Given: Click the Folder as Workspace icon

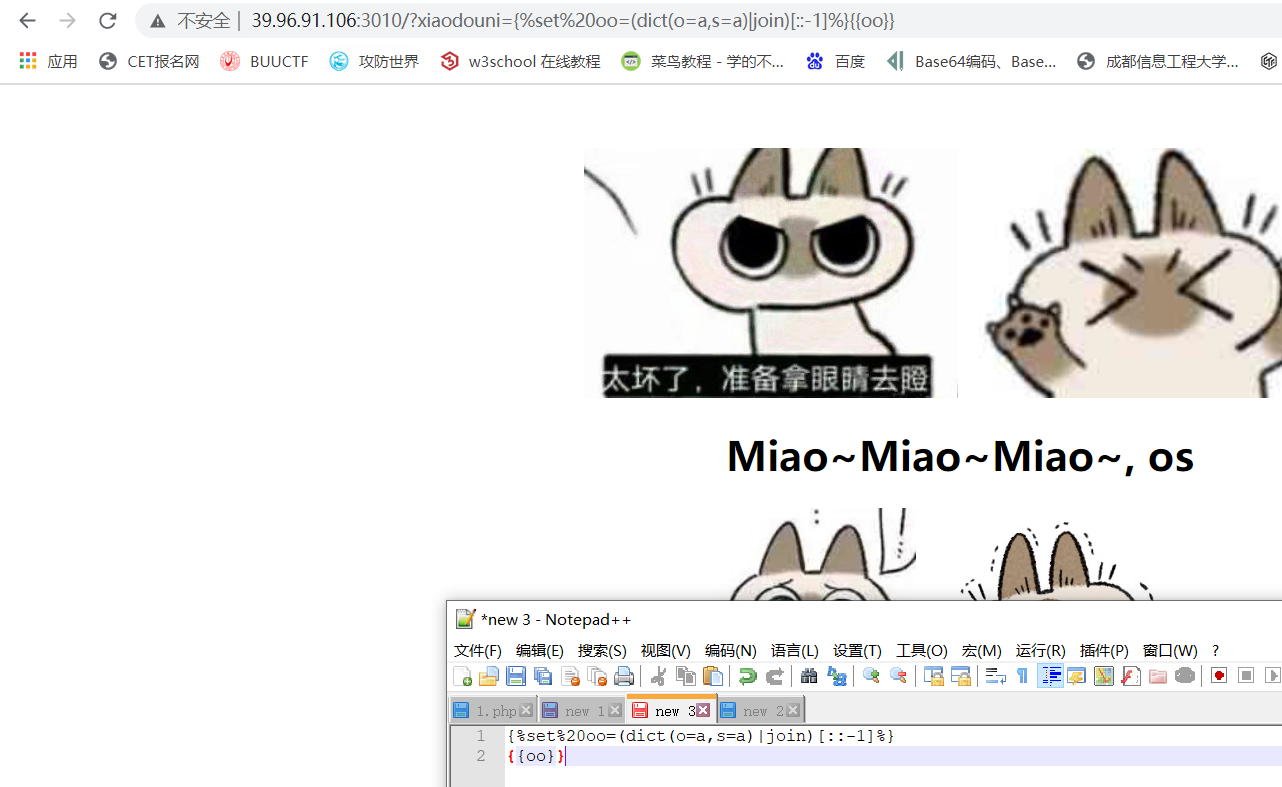Looking at the screenshot, I should [1158, 676].
